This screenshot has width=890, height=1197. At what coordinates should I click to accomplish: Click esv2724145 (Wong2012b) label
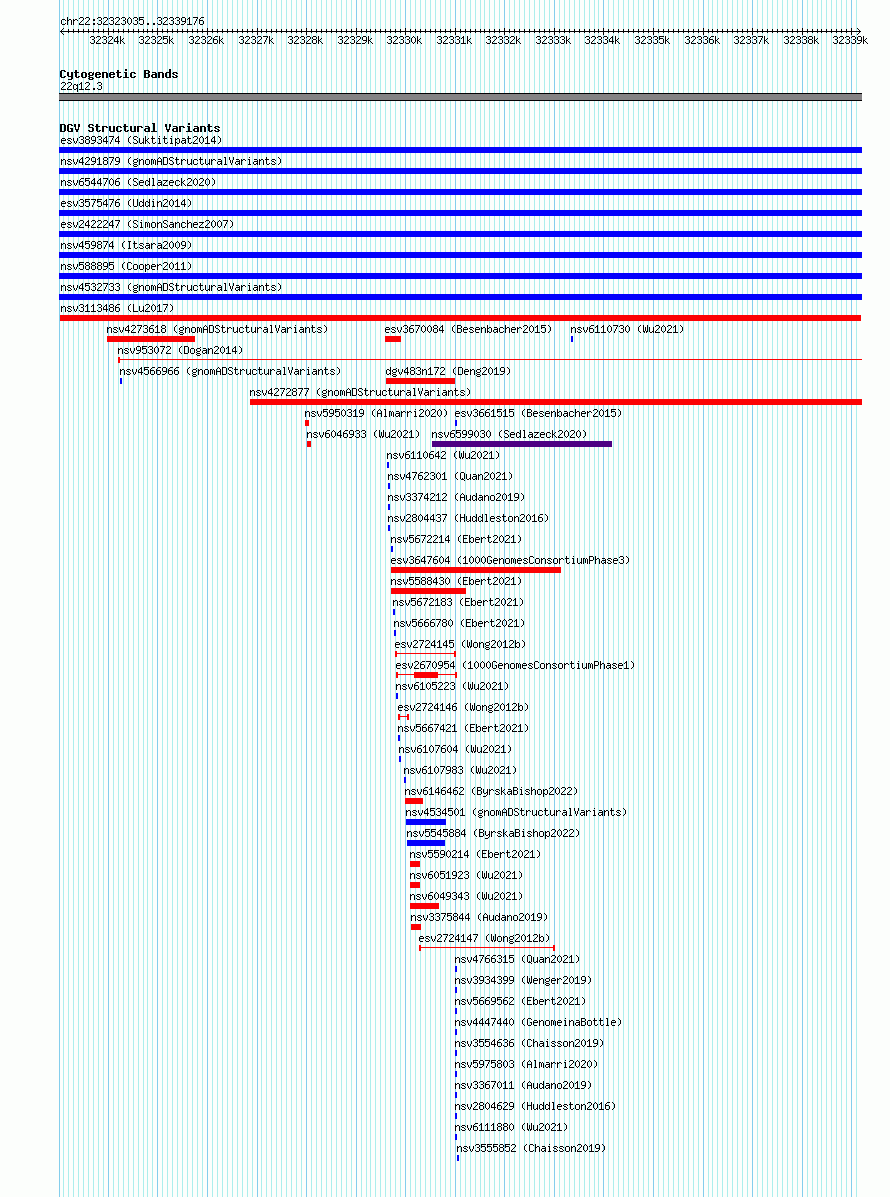tap(460, 644)
